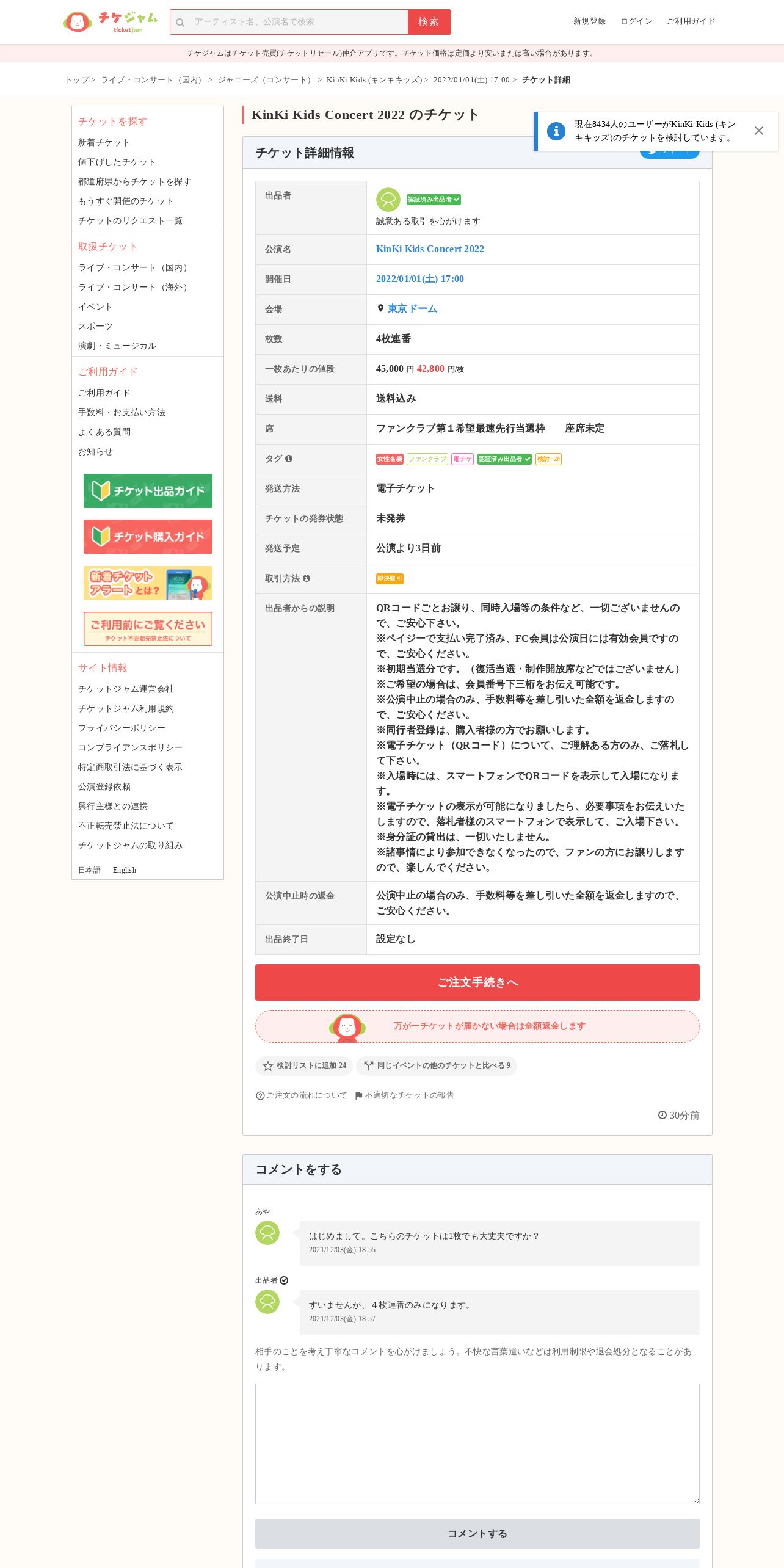Open ログイン in header

tap(636, 21)
